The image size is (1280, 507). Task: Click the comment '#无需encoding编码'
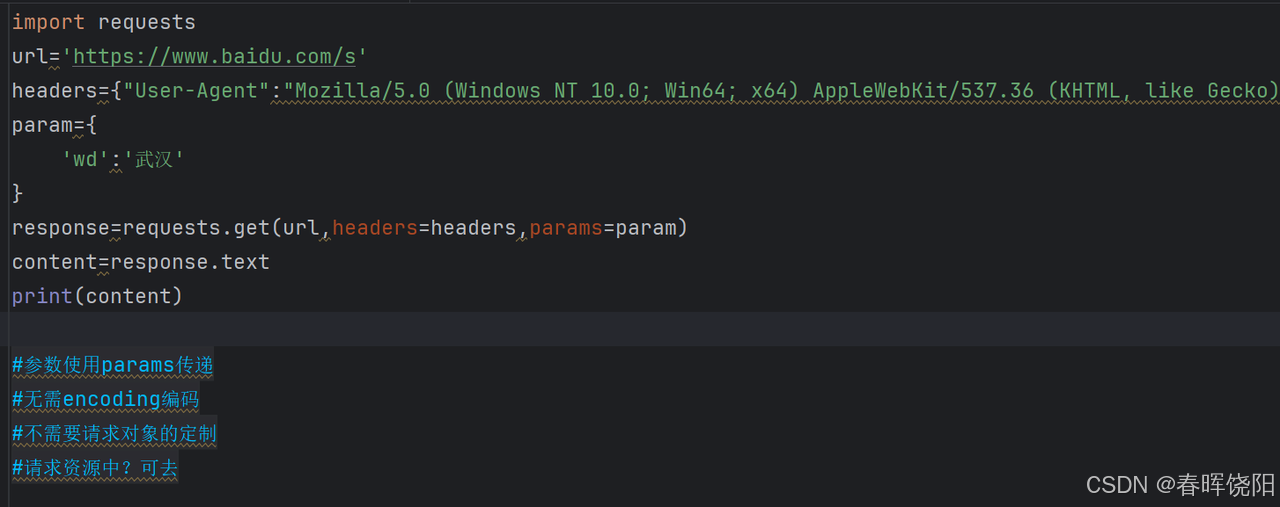pos(106,399)
